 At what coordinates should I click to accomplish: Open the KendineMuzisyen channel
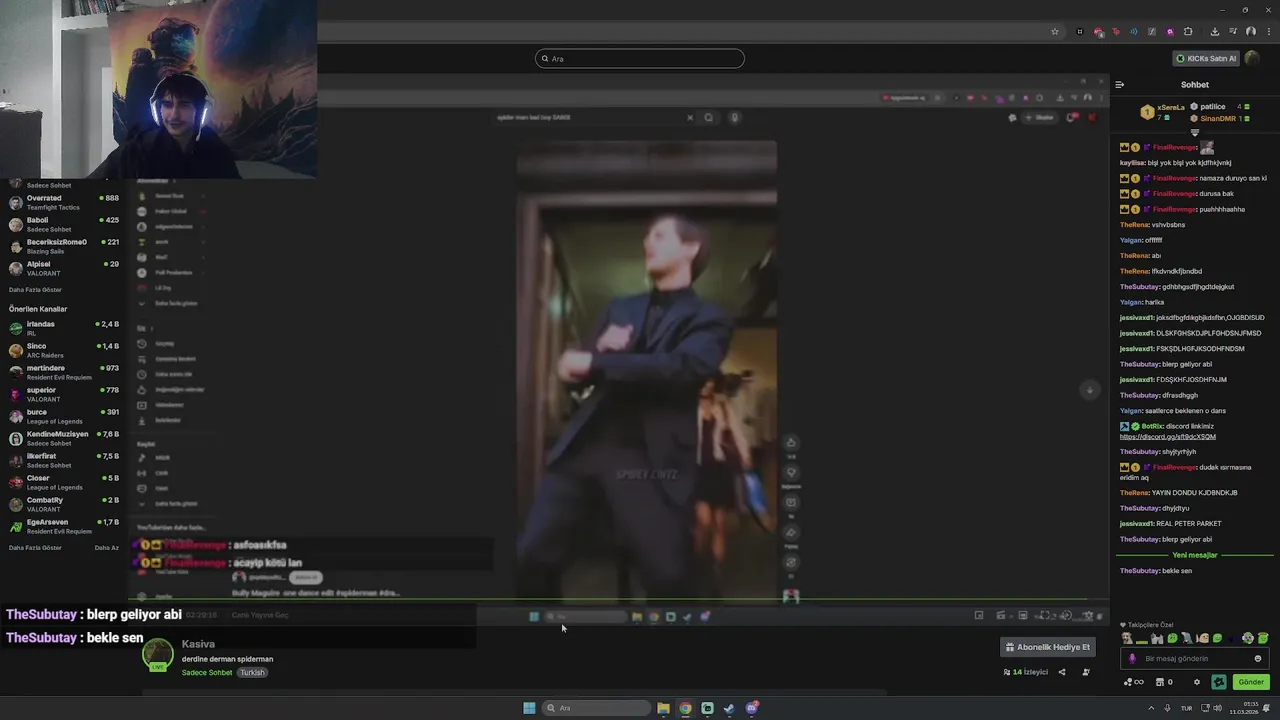64,438
